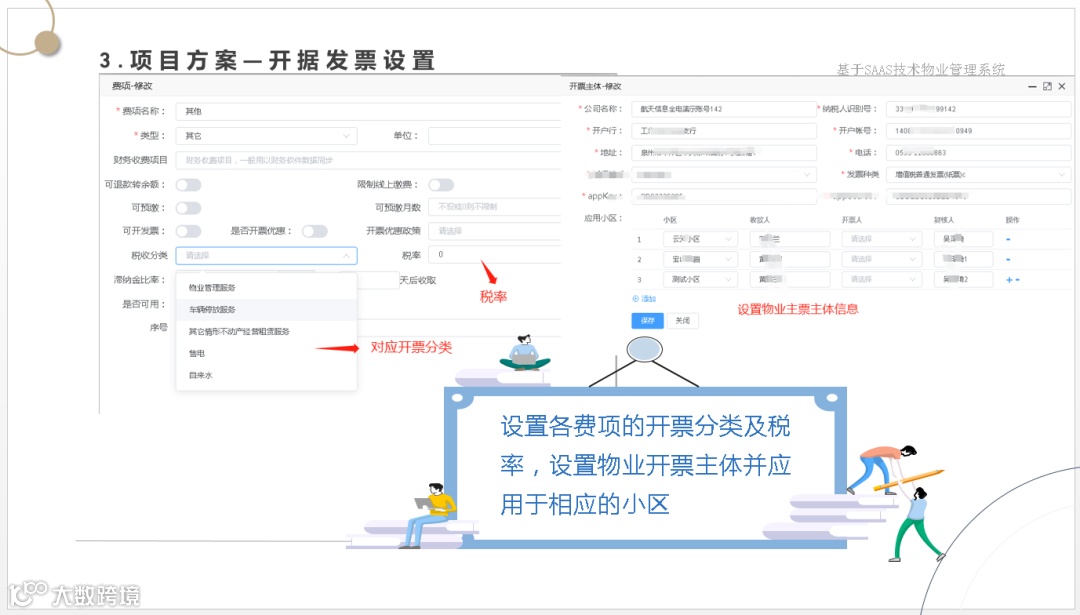Viewport: 1080px width, 615px height.
Task: Click the appKey input field
Action: pyautogui.click(x=723, y=197)
